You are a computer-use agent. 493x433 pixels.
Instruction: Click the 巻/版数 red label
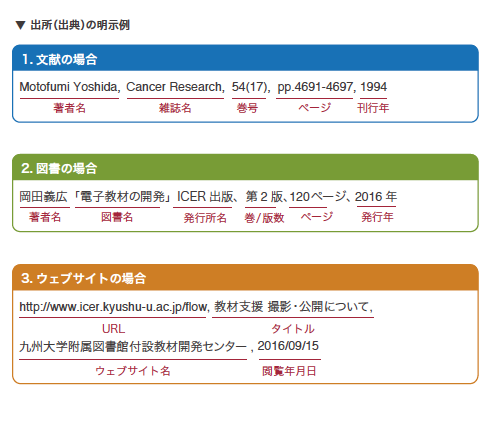coord(264,218)
